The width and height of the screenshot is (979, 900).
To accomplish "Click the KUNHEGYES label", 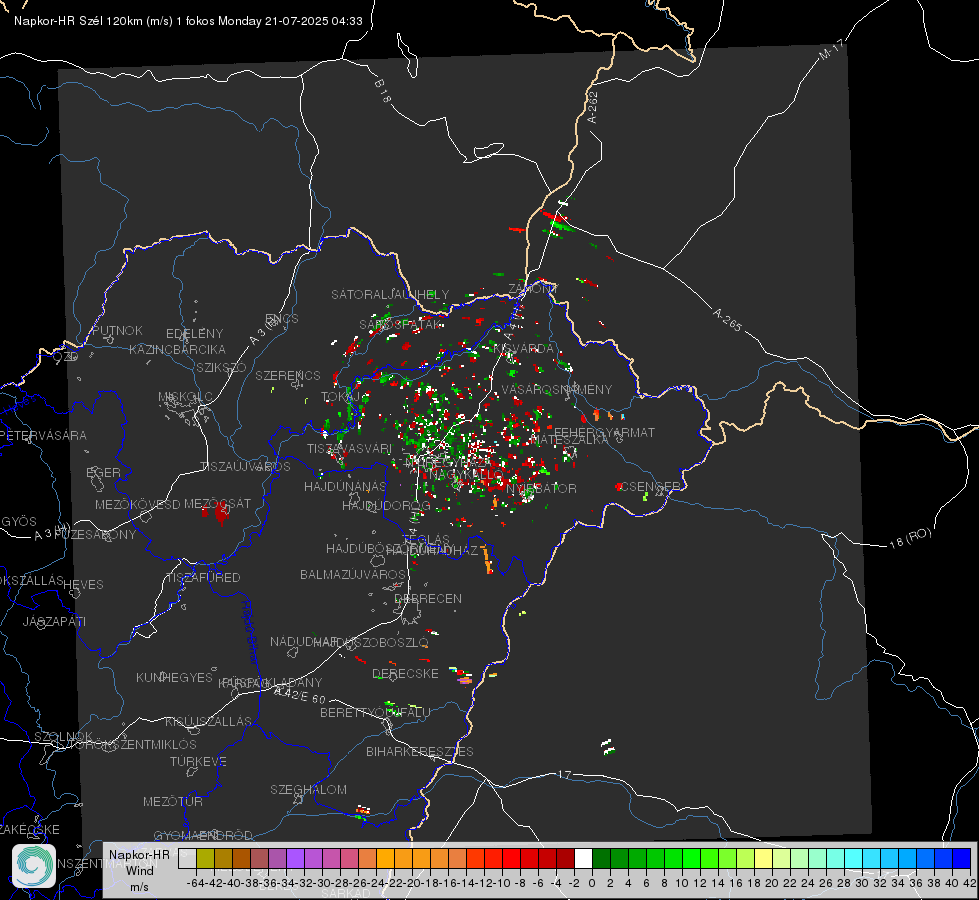I will pos(174,678).
